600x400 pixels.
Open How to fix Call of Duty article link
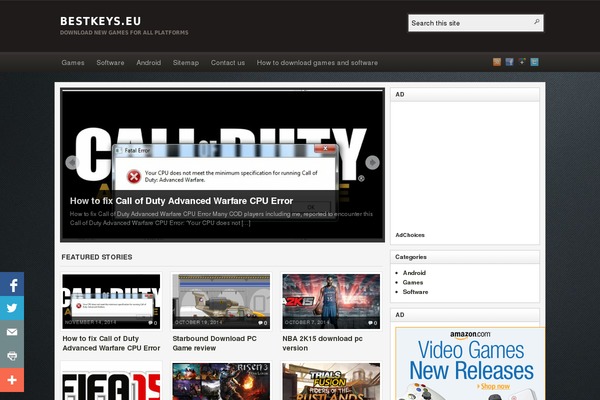tap(111, 343)
